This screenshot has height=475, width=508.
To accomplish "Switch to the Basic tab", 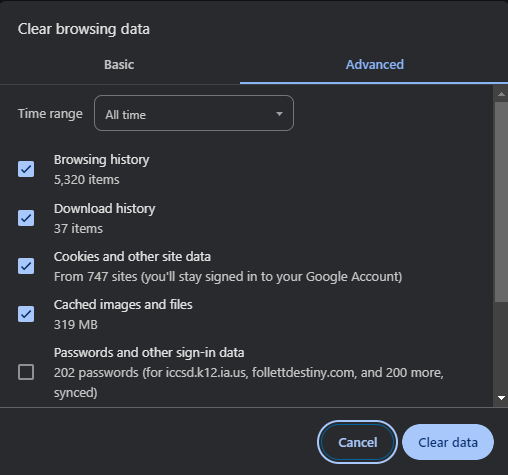I will point(119,65).
